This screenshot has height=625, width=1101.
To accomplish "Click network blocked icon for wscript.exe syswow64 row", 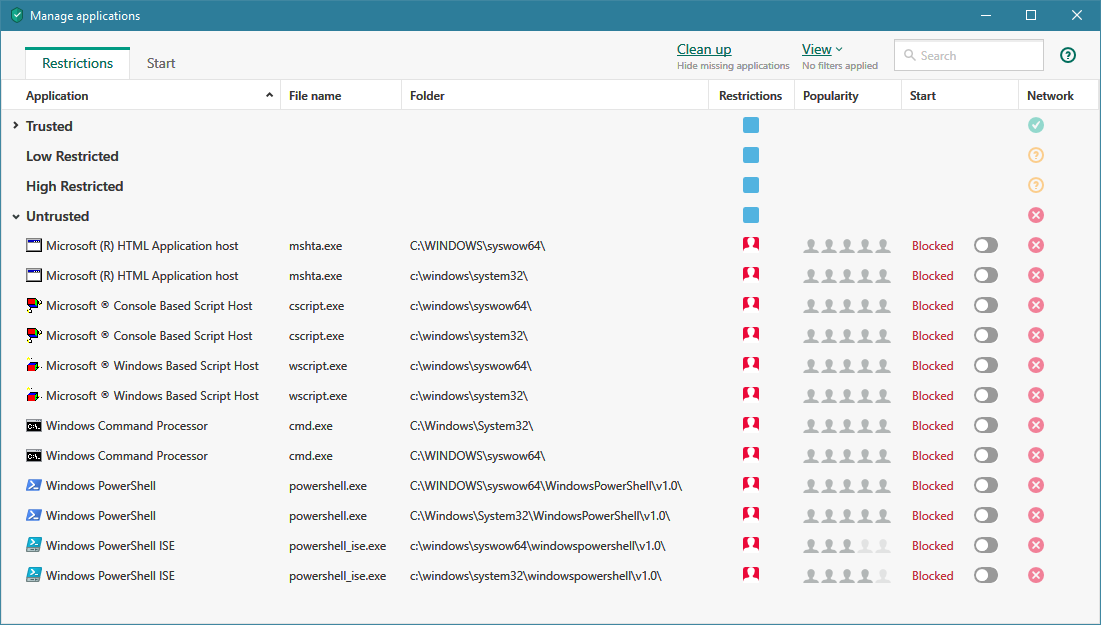I will (1036, 365).
